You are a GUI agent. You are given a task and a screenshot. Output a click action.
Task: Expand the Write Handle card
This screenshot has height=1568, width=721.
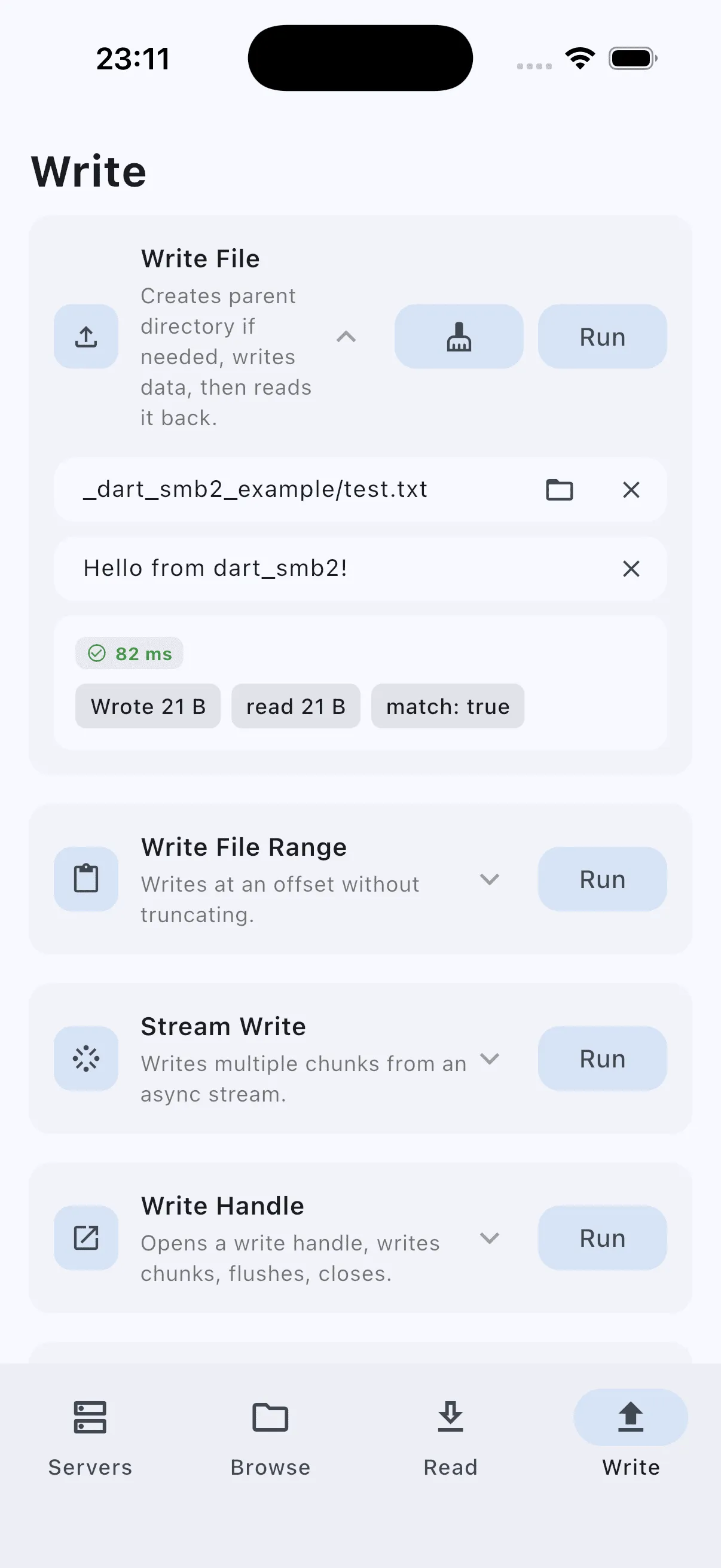489,1237
